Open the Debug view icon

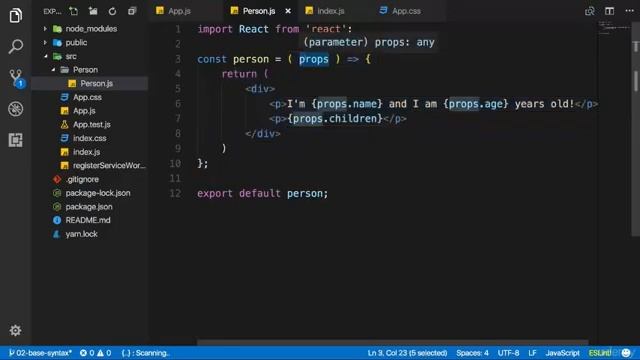pyautogui.click(x=16, y=109)
